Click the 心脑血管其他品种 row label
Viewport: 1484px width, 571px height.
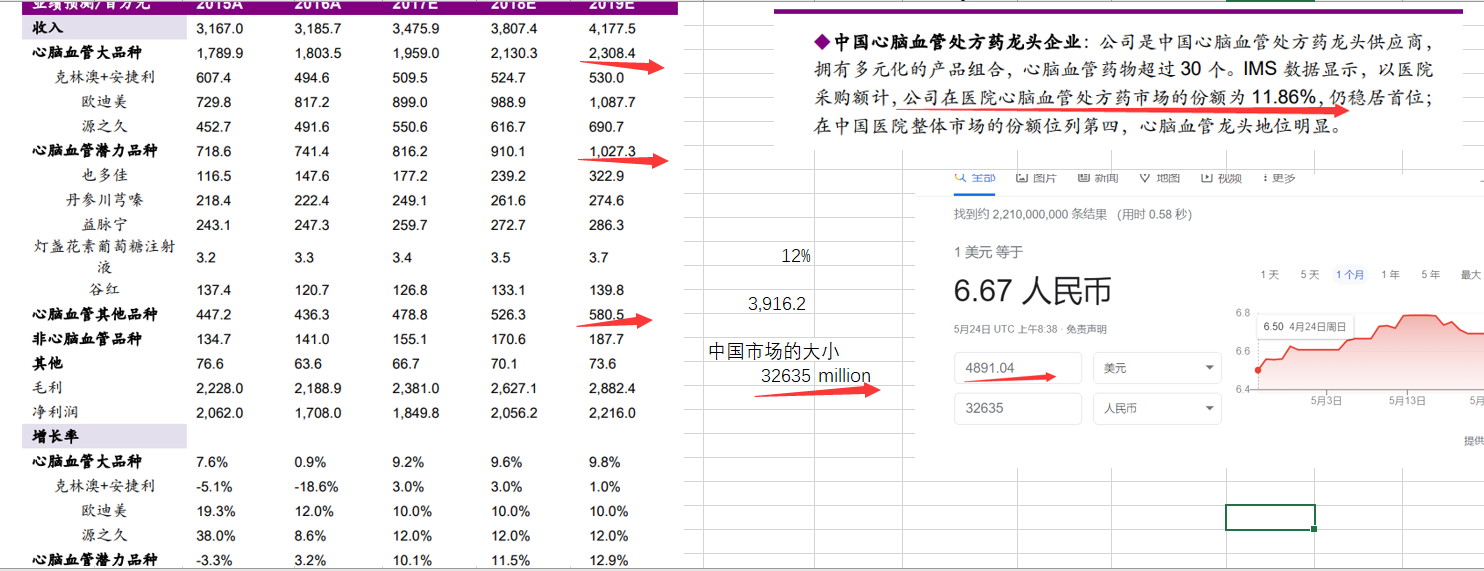coord(95,314)
